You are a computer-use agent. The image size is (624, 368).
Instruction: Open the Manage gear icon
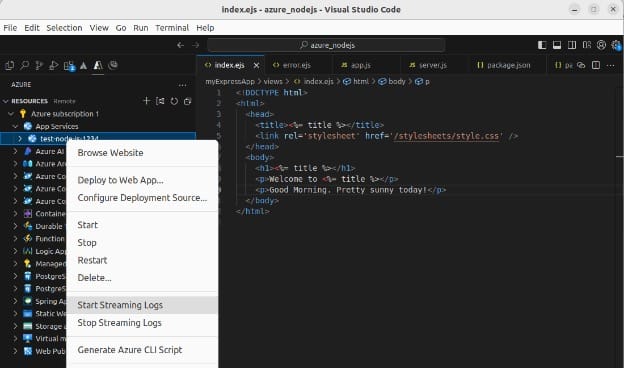[616, 45]
